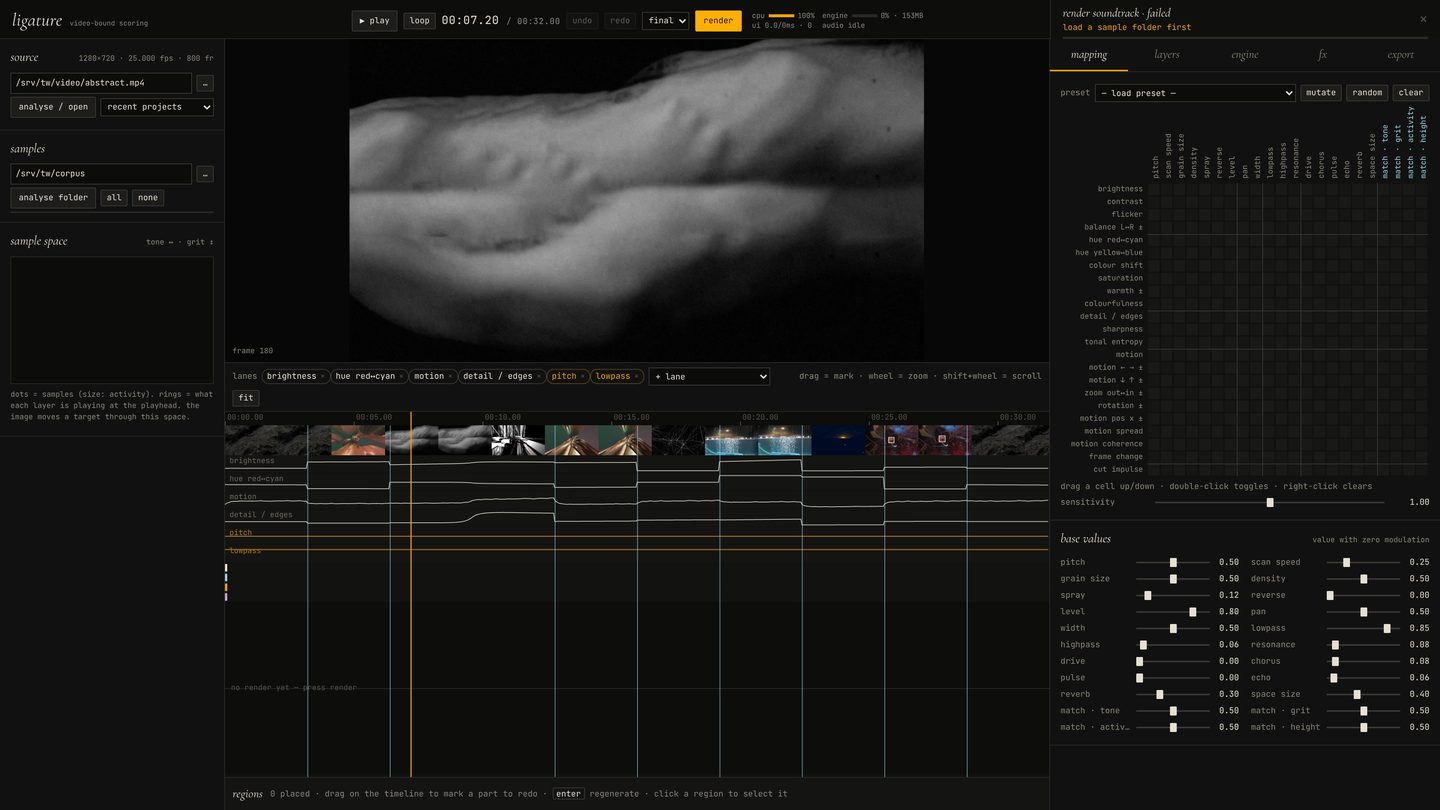Switch to the fx tab
The height and width of the screenshot is (810, 1440).
(1323, 55)
